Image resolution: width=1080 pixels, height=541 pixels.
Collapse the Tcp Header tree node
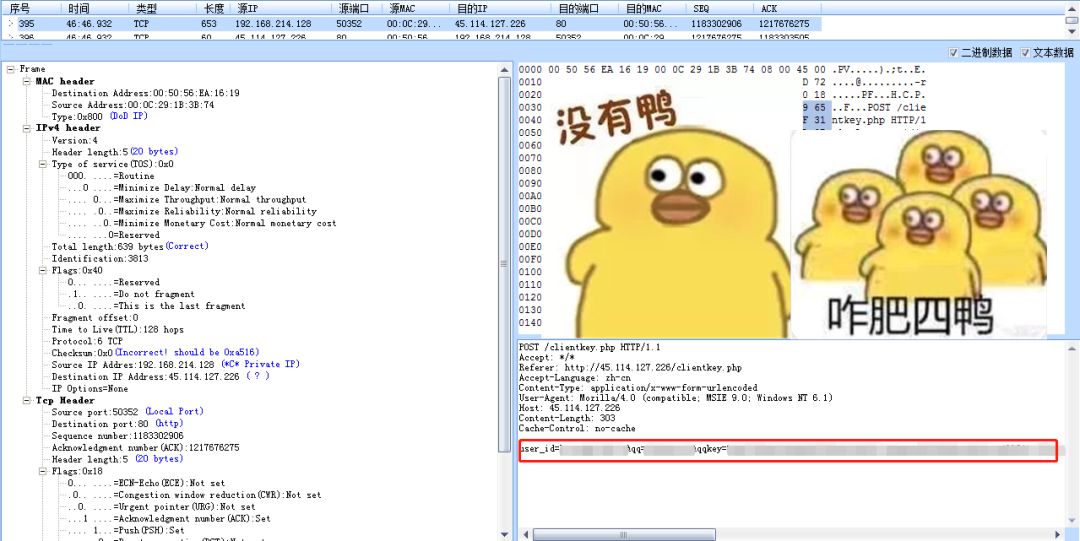click(27, 400)
